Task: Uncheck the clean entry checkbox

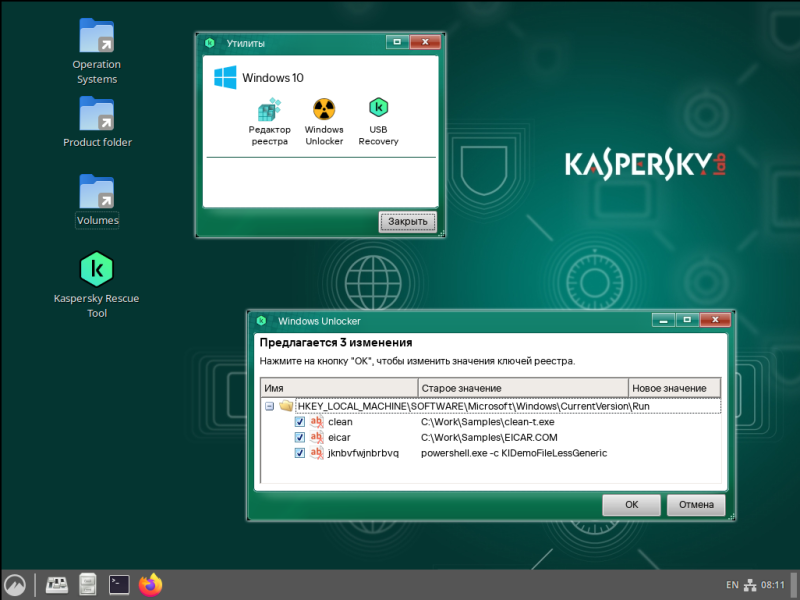Action: pos(299,422)
